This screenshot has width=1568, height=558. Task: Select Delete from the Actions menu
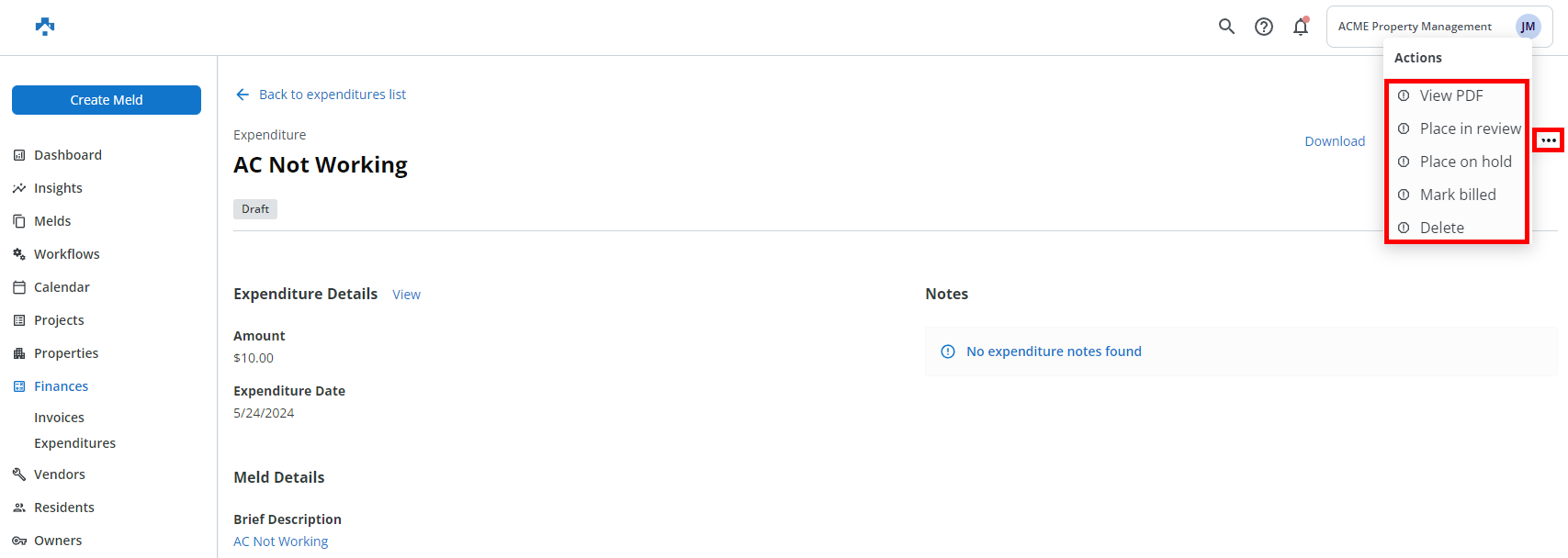click(1441, 228)
